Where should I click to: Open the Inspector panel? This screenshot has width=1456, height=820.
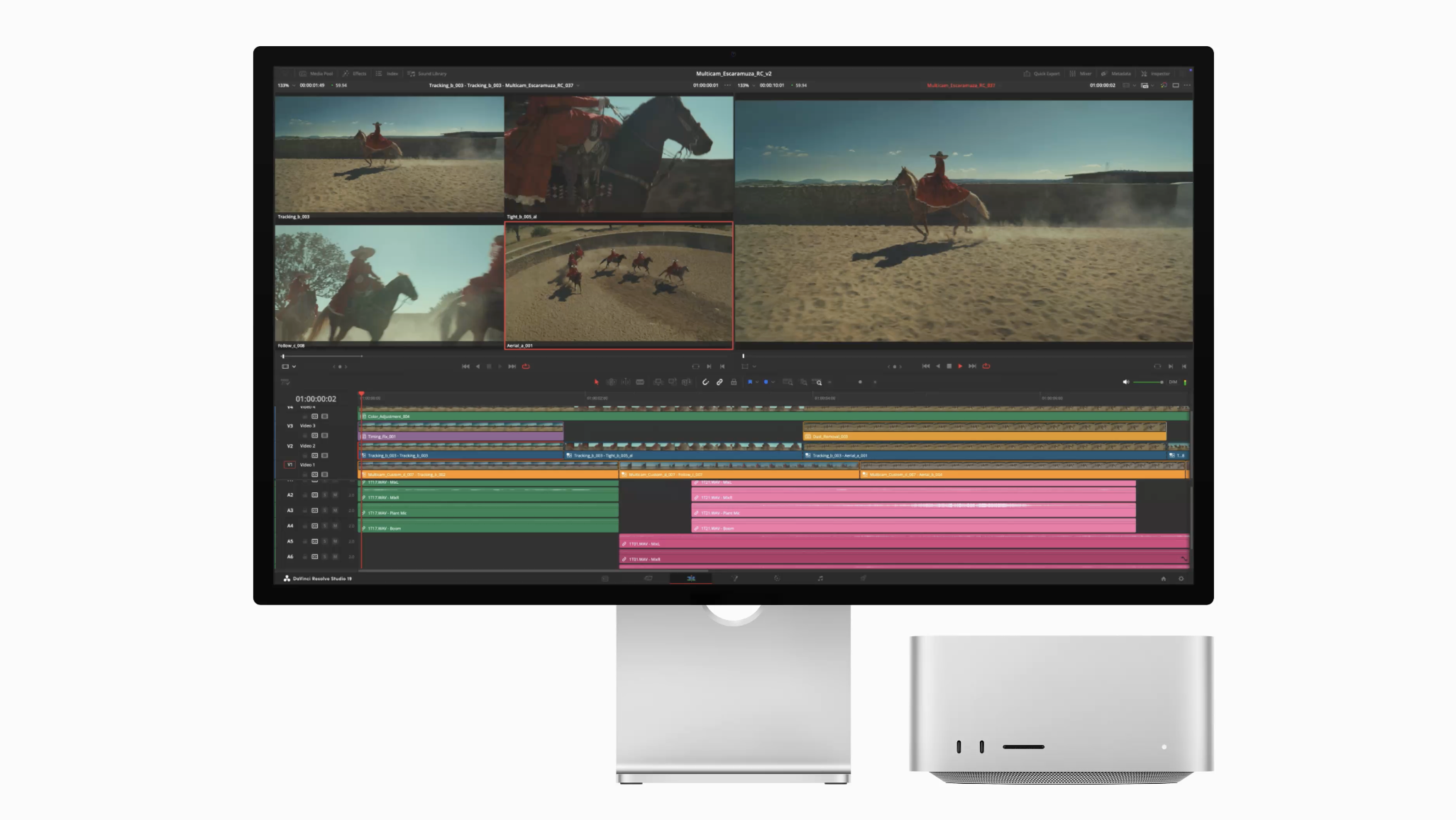coord(1155,74)
